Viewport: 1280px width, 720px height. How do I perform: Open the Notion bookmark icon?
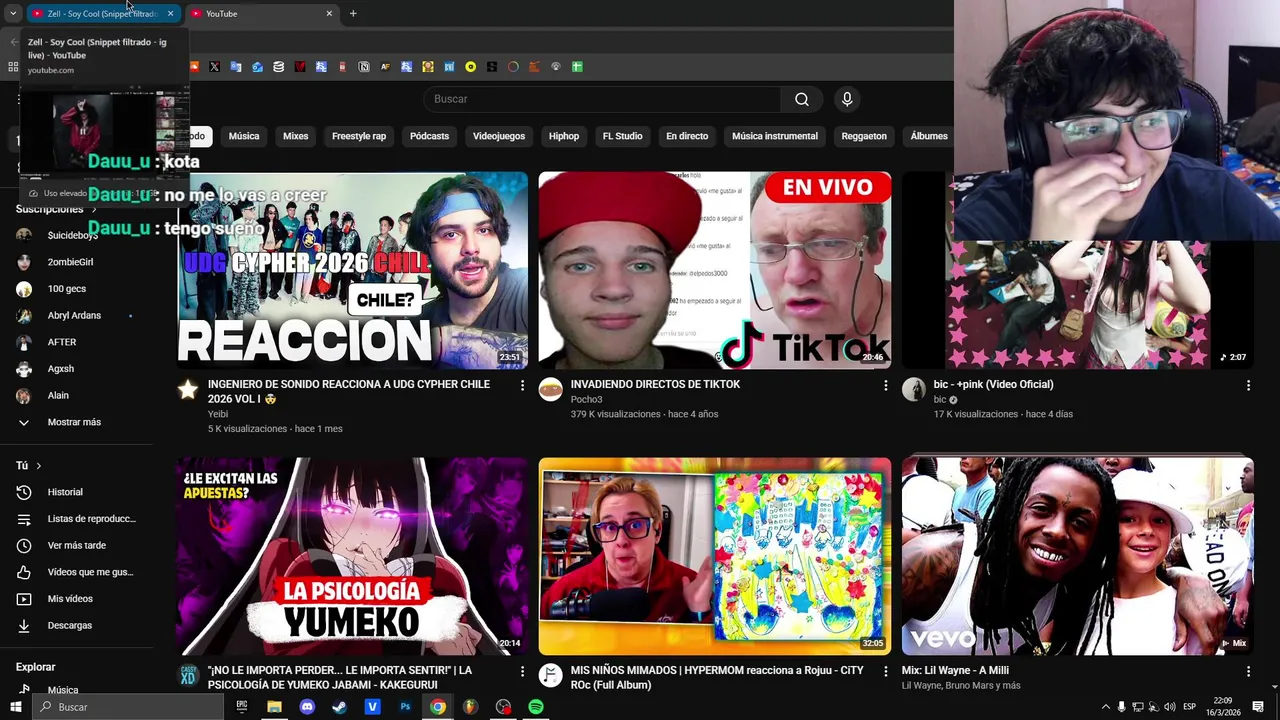pyautogui.click(x=363, y=67)
